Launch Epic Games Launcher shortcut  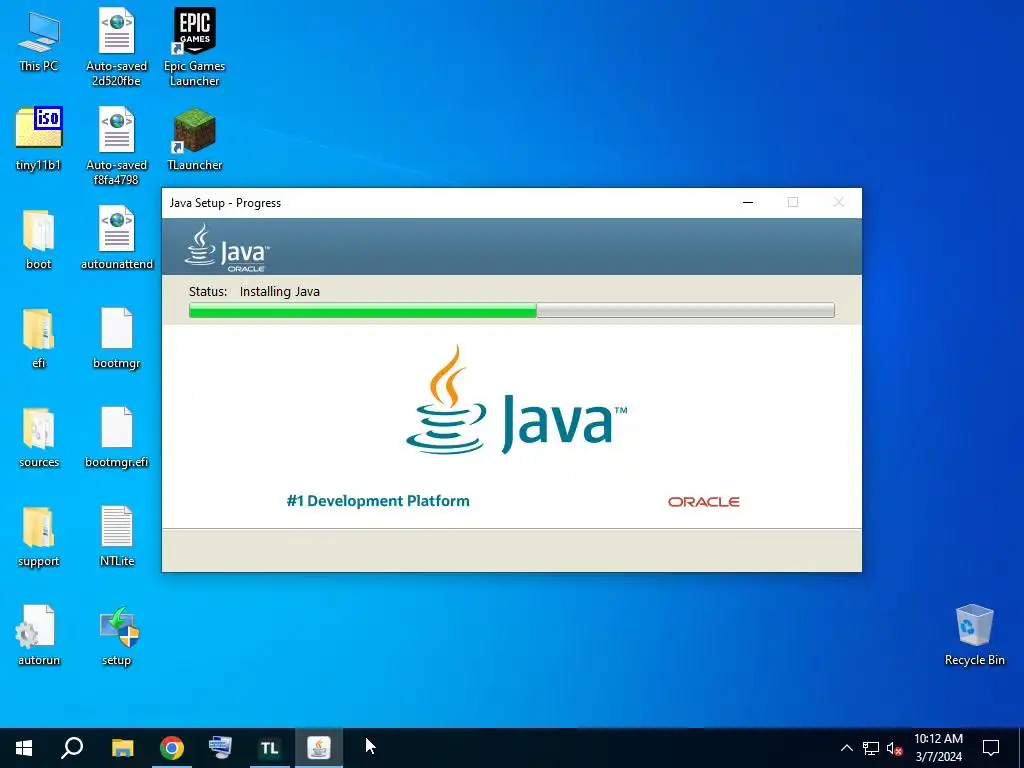[x=195, y=46]
